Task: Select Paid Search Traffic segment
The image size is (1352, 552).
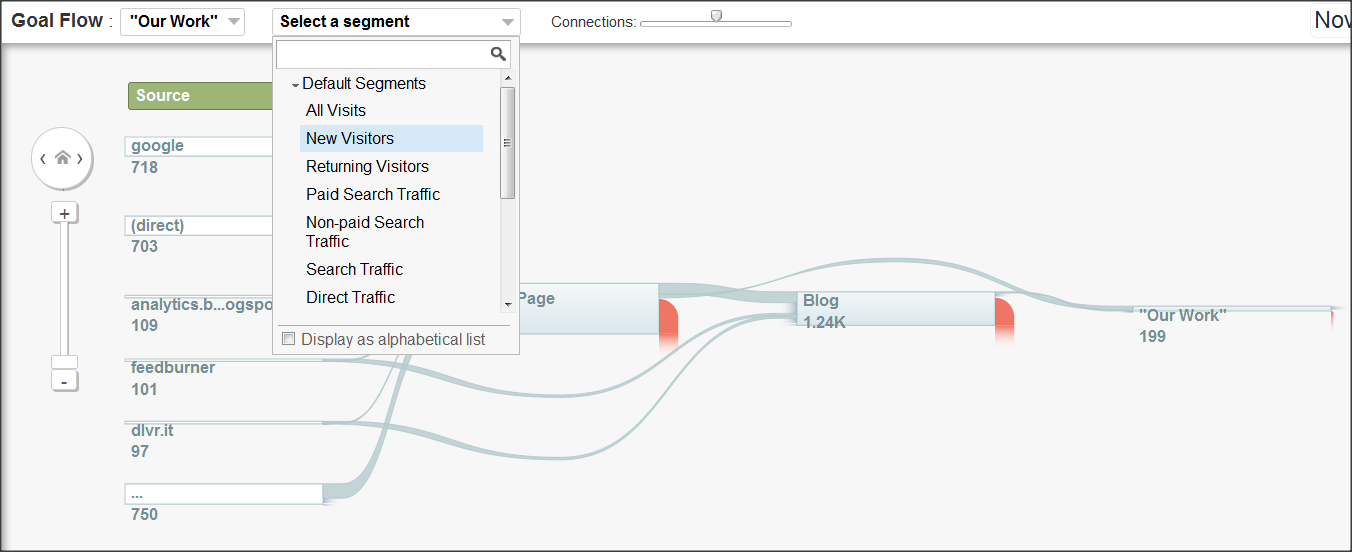Action: [x=373, y=194]
